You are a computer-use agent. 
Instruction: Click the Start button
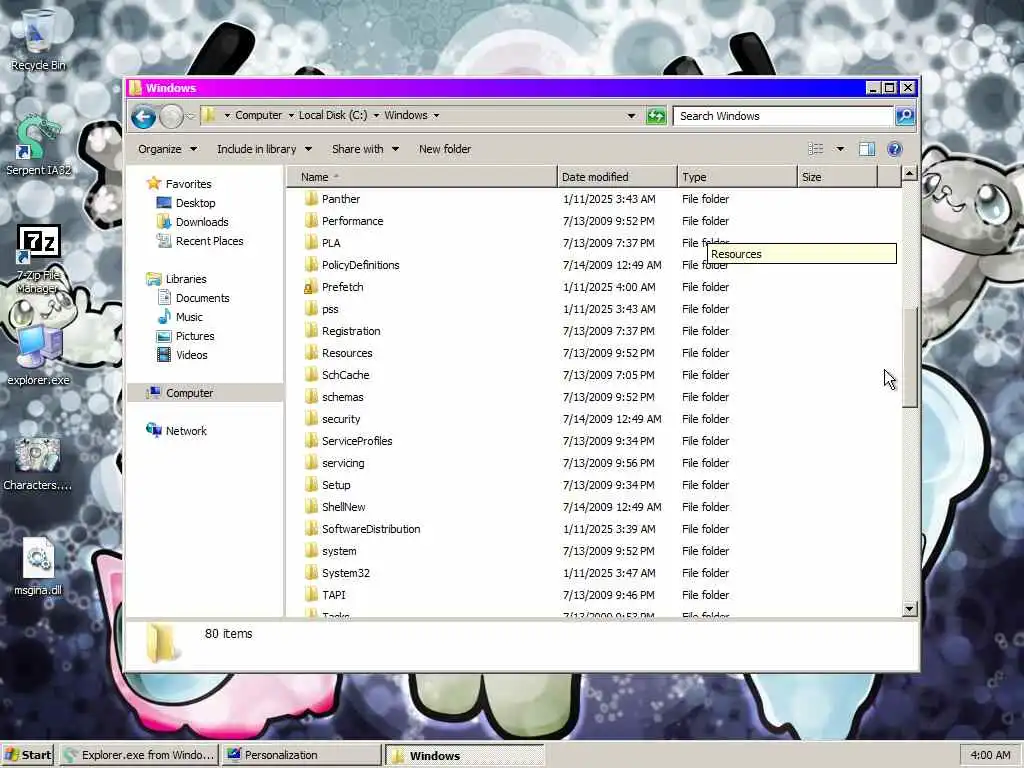point(28,755)
